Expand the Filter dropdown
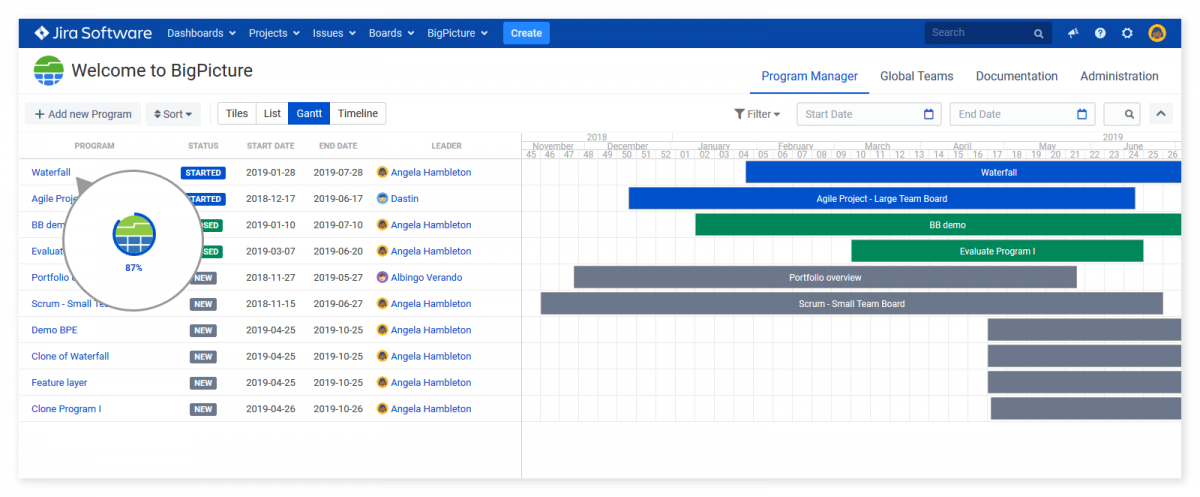Screen dimensions: 1200x497 pos(758,114)
